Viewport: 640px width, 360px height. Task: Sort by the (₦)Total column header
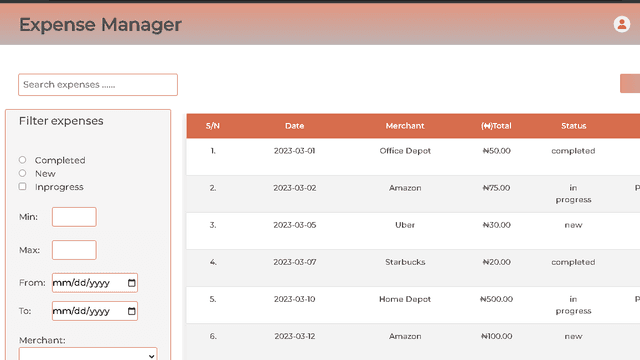[496, 126]
